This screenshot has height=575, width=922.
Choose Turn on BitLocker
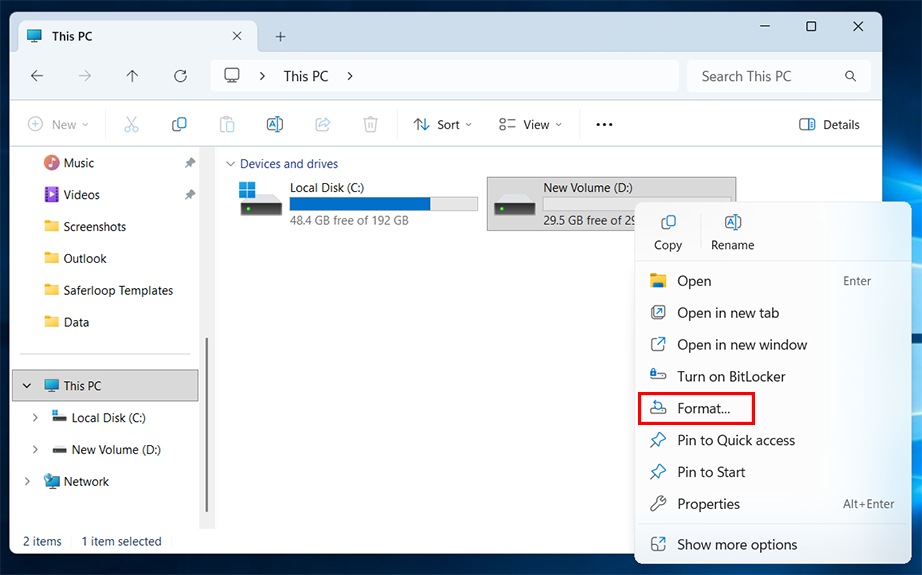773,376
